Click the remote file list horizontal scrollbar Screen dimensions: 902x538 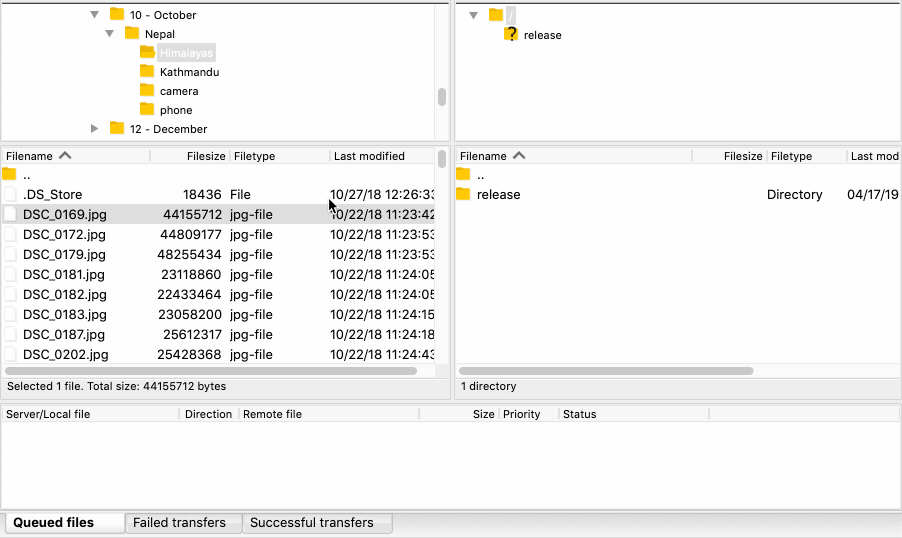606,371
